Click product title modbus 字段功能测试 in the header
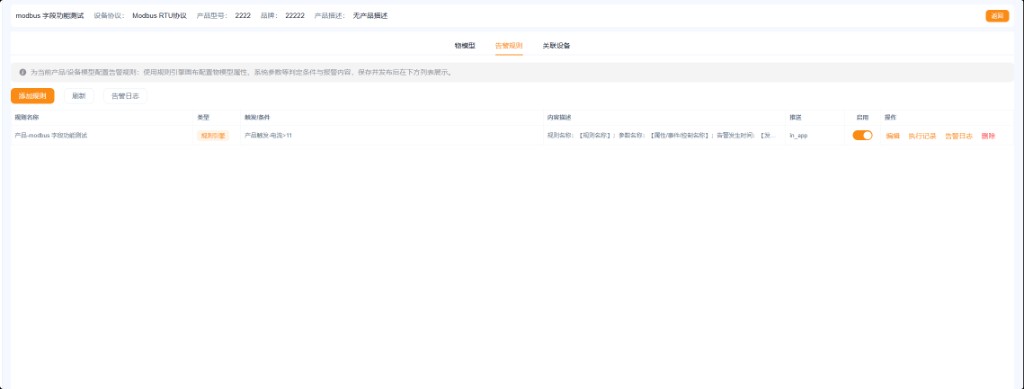 (x=50, y=16)
